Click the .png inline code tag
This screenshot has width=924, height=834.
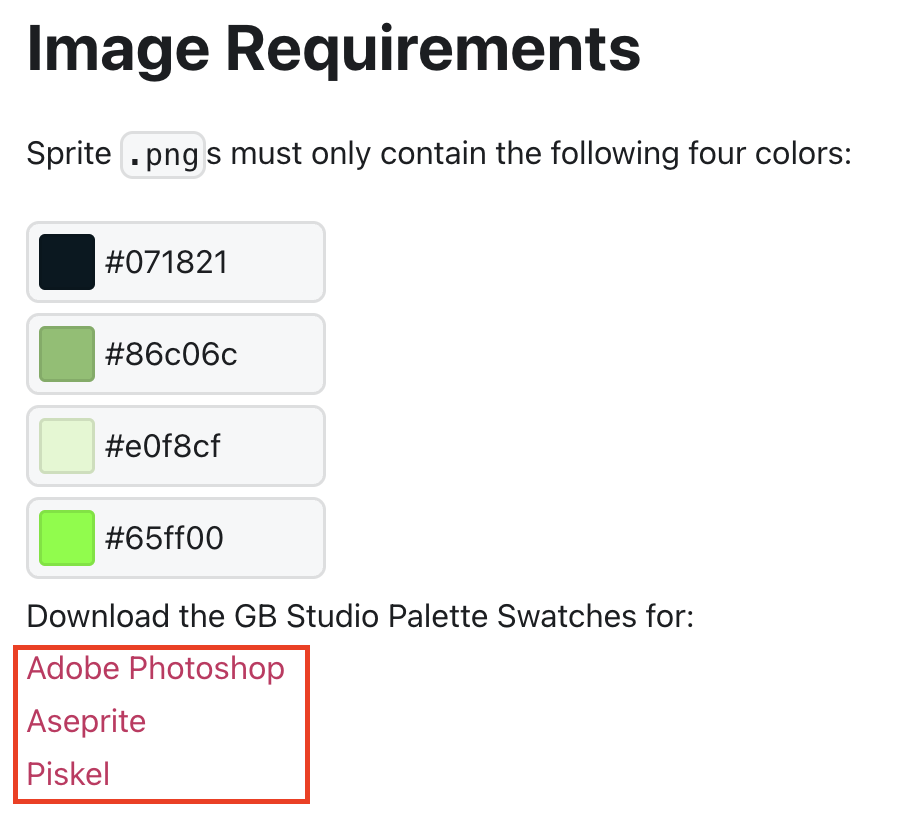coord(163,156)
